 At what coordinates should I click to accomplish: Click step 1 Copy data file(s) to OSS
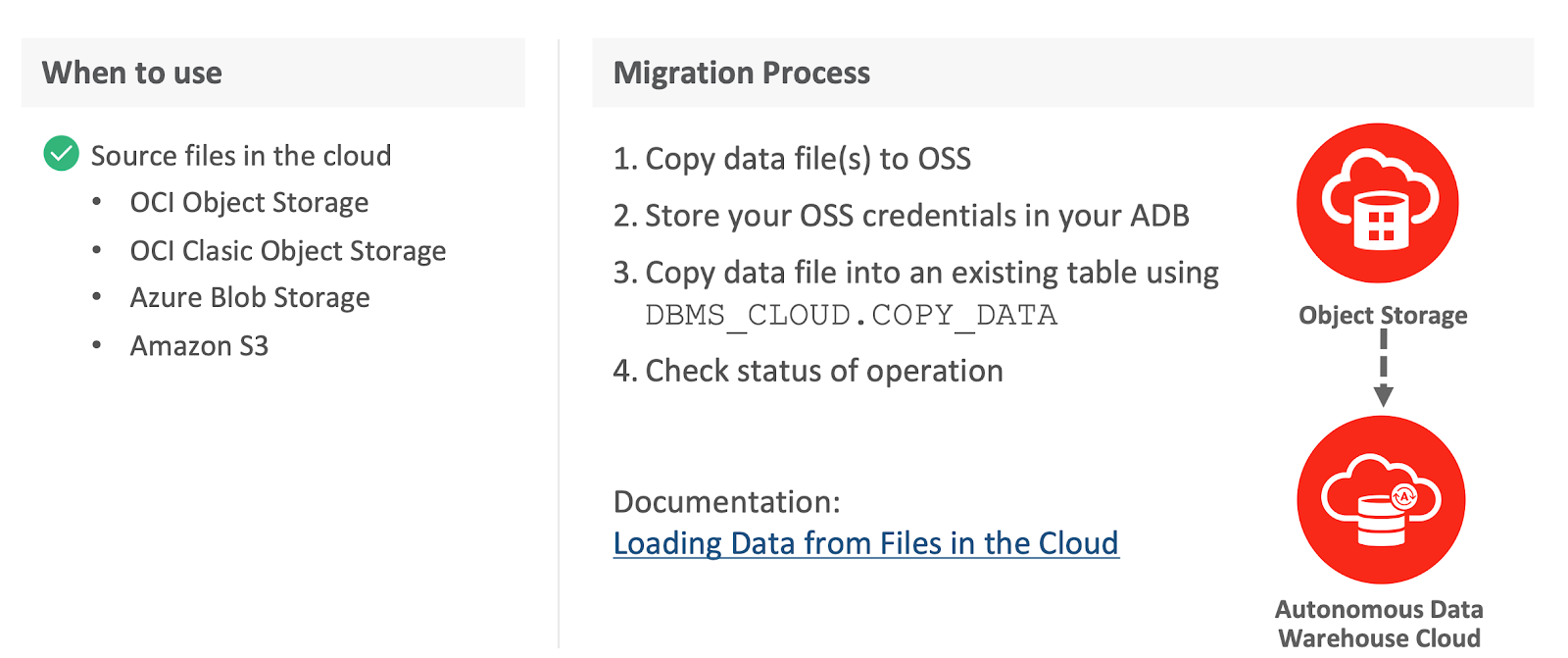(792, 159)
